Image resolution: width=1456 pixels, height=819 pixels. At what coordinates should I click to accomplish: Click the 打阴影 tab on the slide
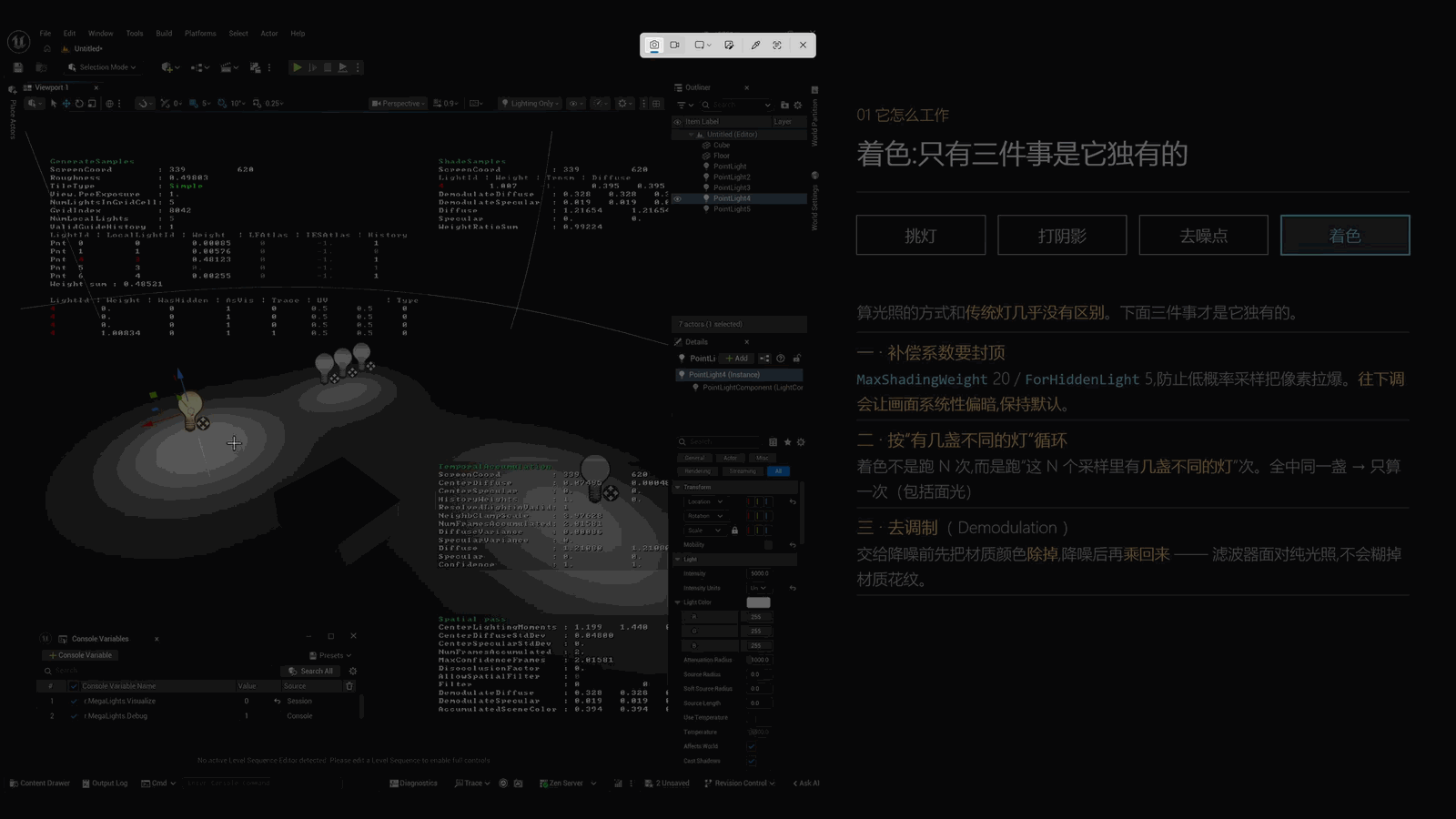(1062, 236)
